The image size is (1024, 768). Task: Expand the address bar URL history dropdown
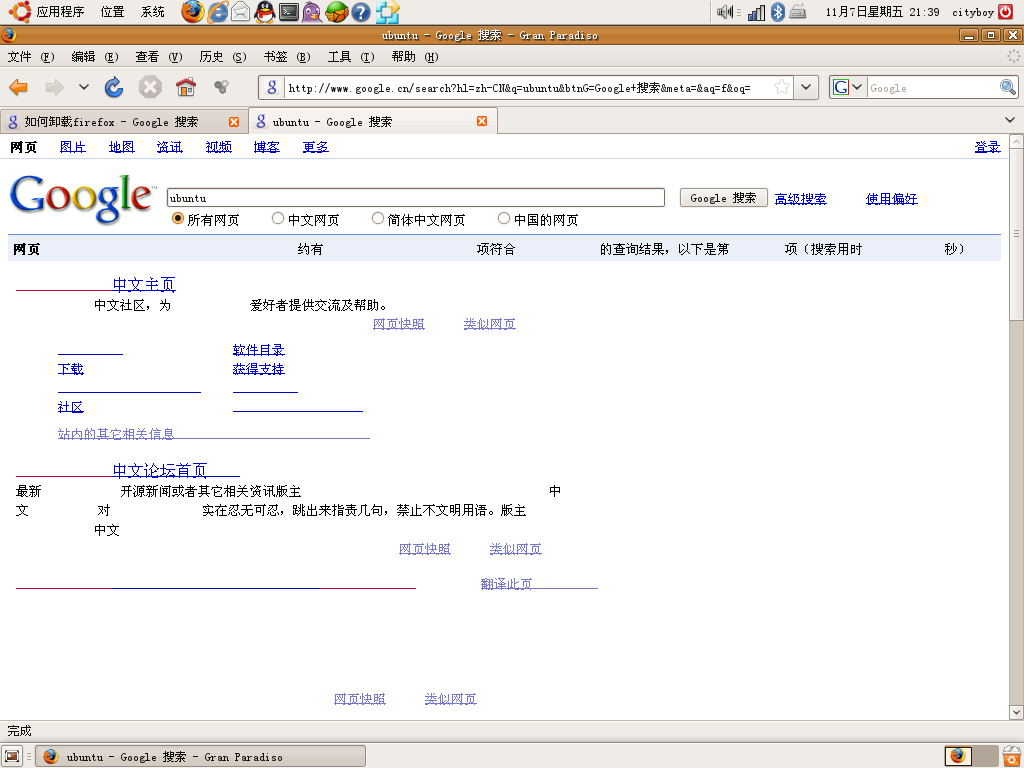[807, 87]
